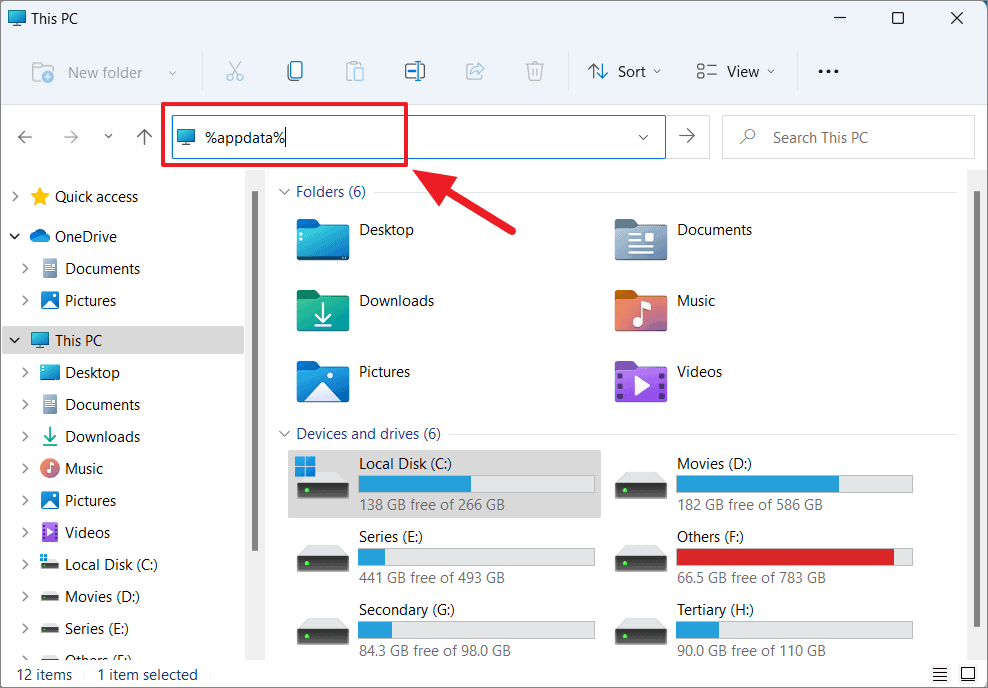Viewport: 988px width, 688px height.
Task: Open the View menu
Action: [736, 71]
